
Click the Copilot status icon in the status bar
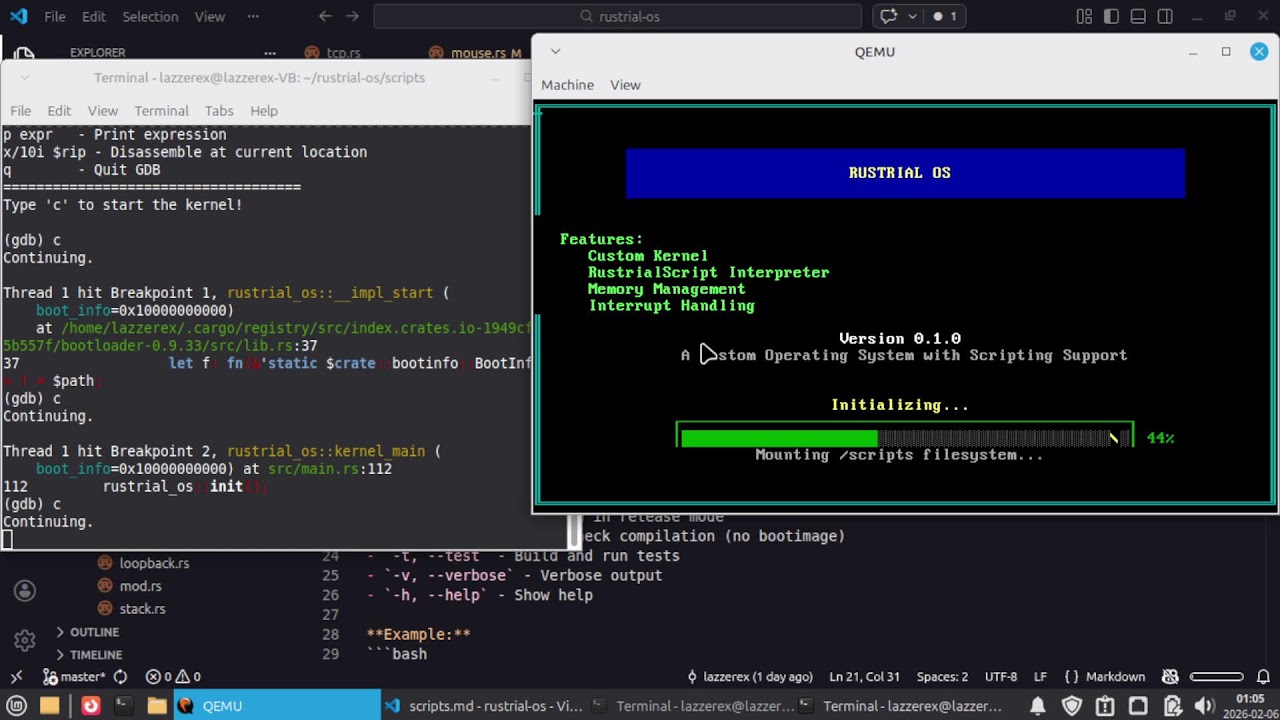(x=1171, y=677)
